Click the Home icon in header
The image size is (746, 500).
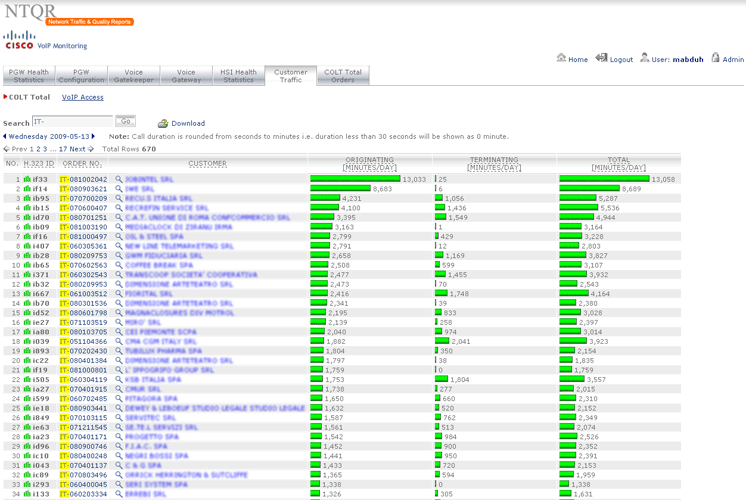561,59
